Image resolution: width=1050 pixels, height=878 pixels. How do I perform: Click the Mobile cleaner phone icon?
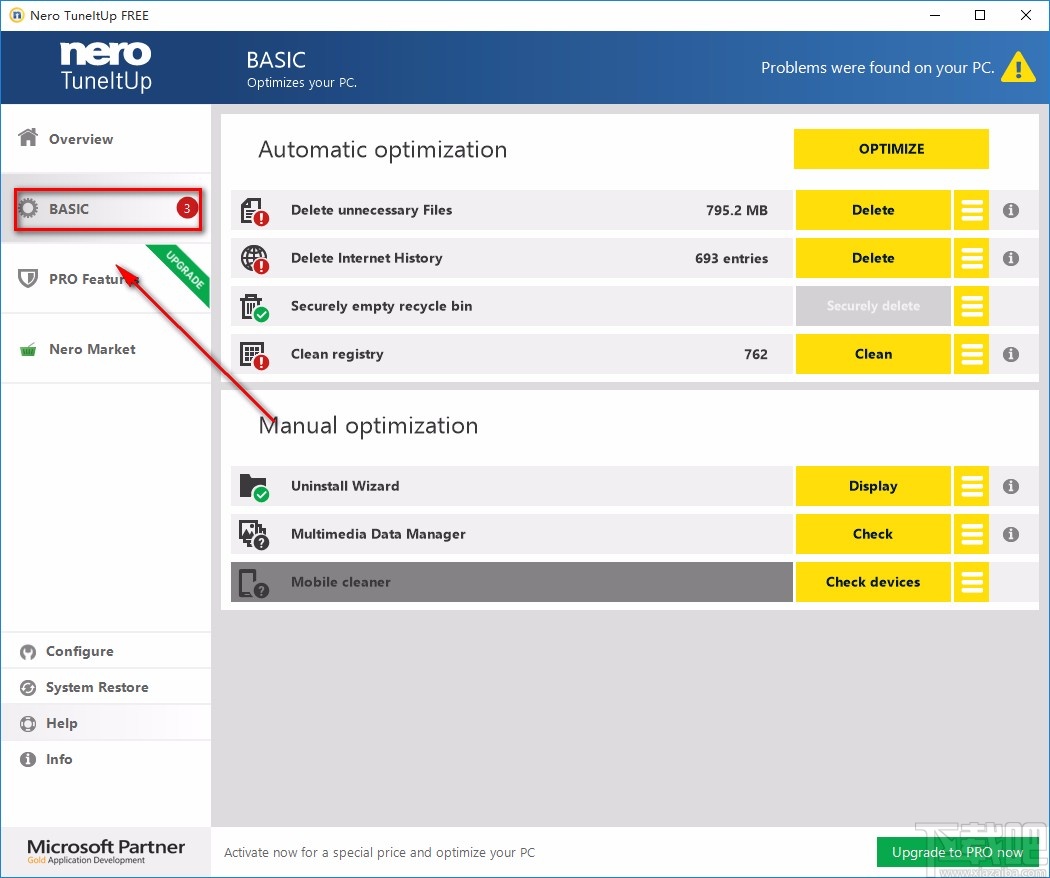pyautogui.click(x=254, y=583)
